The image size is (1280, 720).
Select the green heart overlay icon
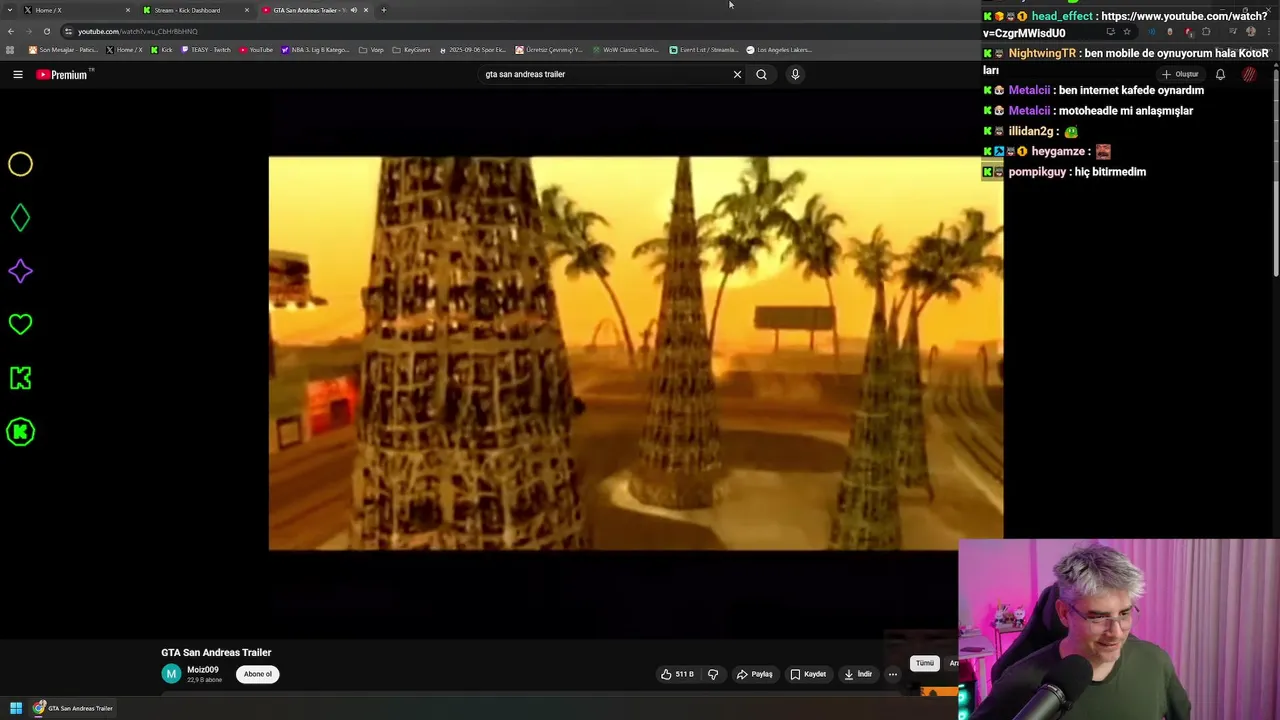click(x=20, y=324)
